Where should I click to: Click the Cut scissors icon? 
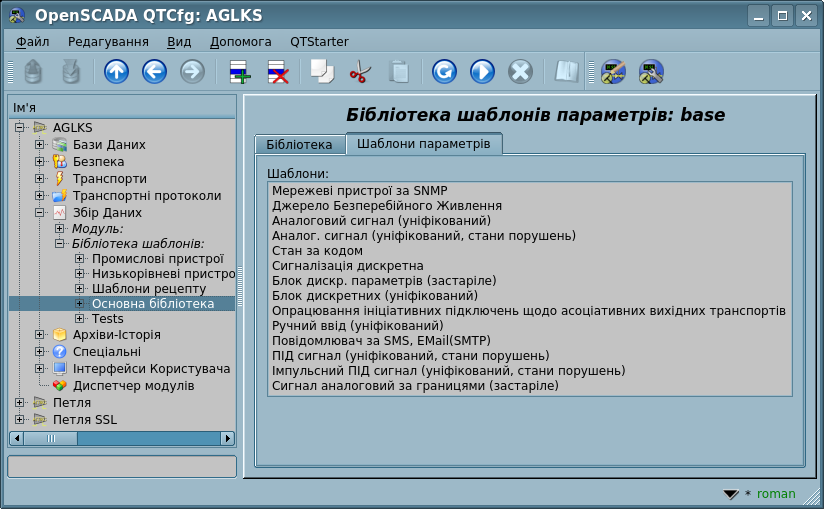(x=360, y=72)
